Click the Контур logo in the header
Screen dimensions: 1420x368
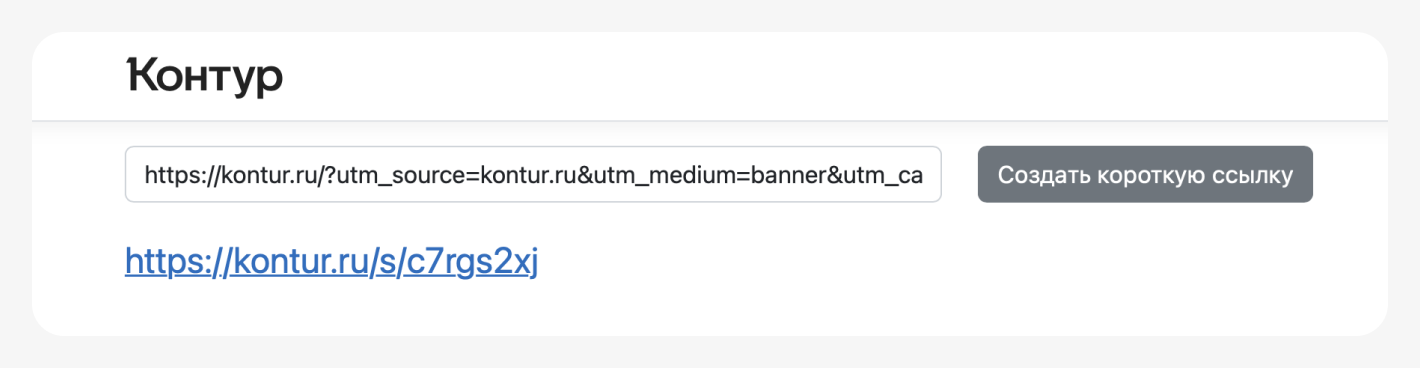coord(205,77)
